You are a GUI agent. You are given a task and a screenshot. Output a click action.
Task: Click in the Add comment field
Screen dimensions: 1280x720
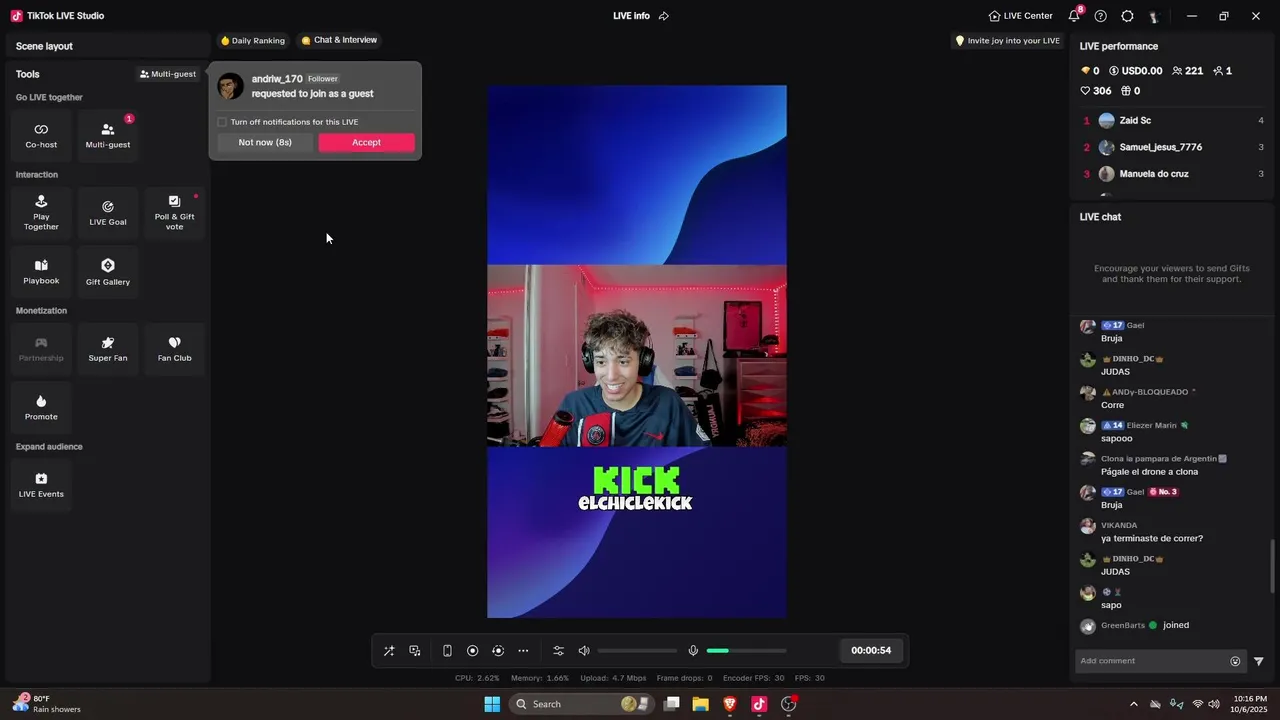point(1152,661)
